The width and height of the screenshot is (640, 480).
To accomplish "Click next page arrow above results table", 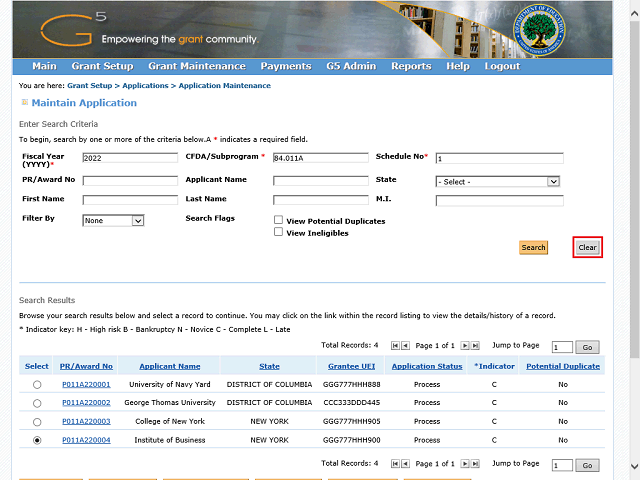I will tap(464, 345).
